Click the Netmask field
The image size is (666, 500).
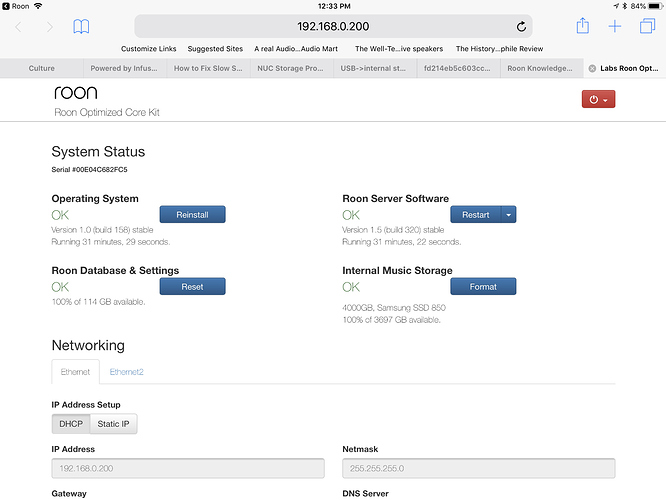click(x=479, y=468)
